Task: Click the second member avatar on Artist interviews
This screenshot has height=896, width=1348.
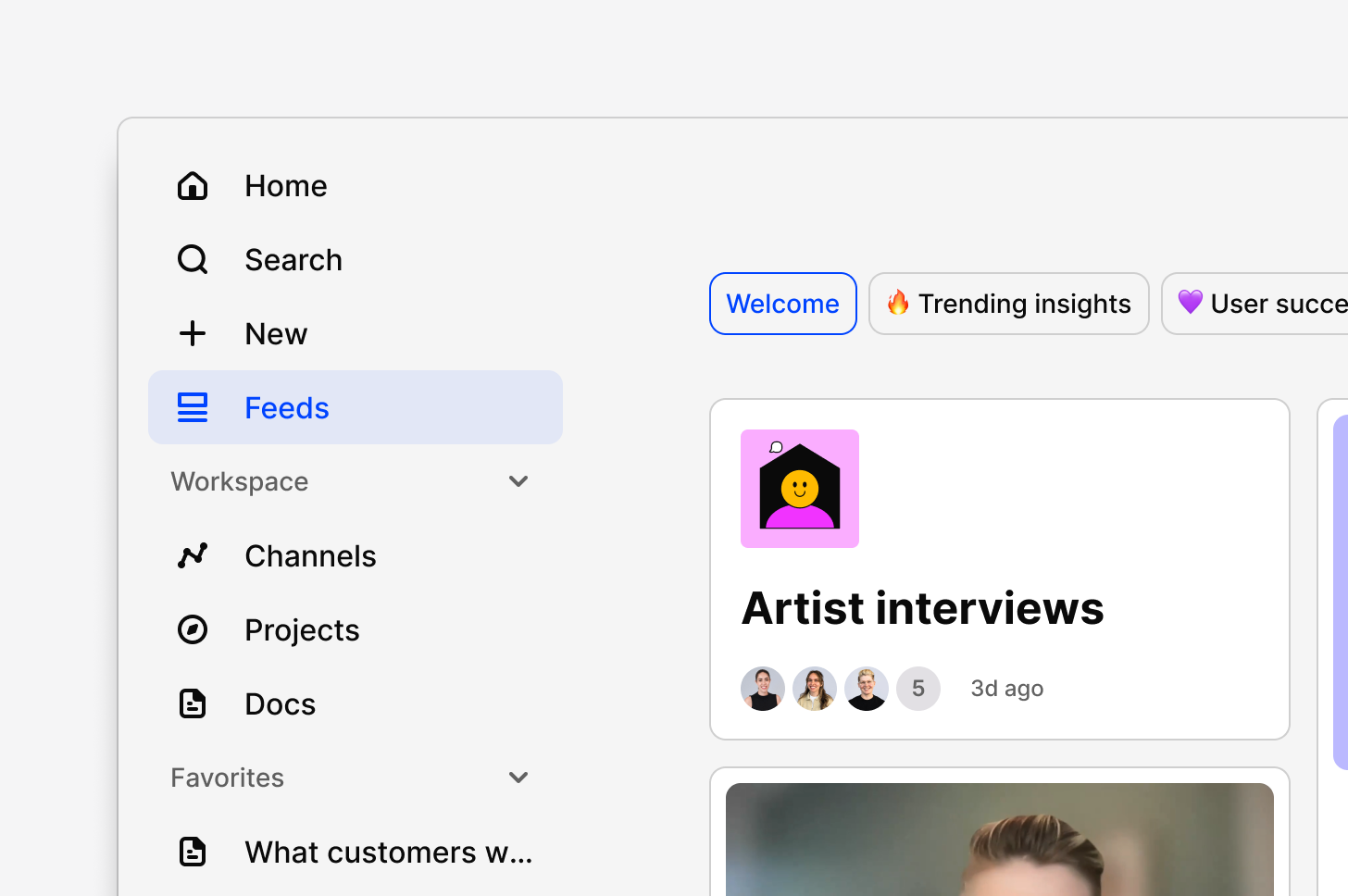Action: (815, 689)
